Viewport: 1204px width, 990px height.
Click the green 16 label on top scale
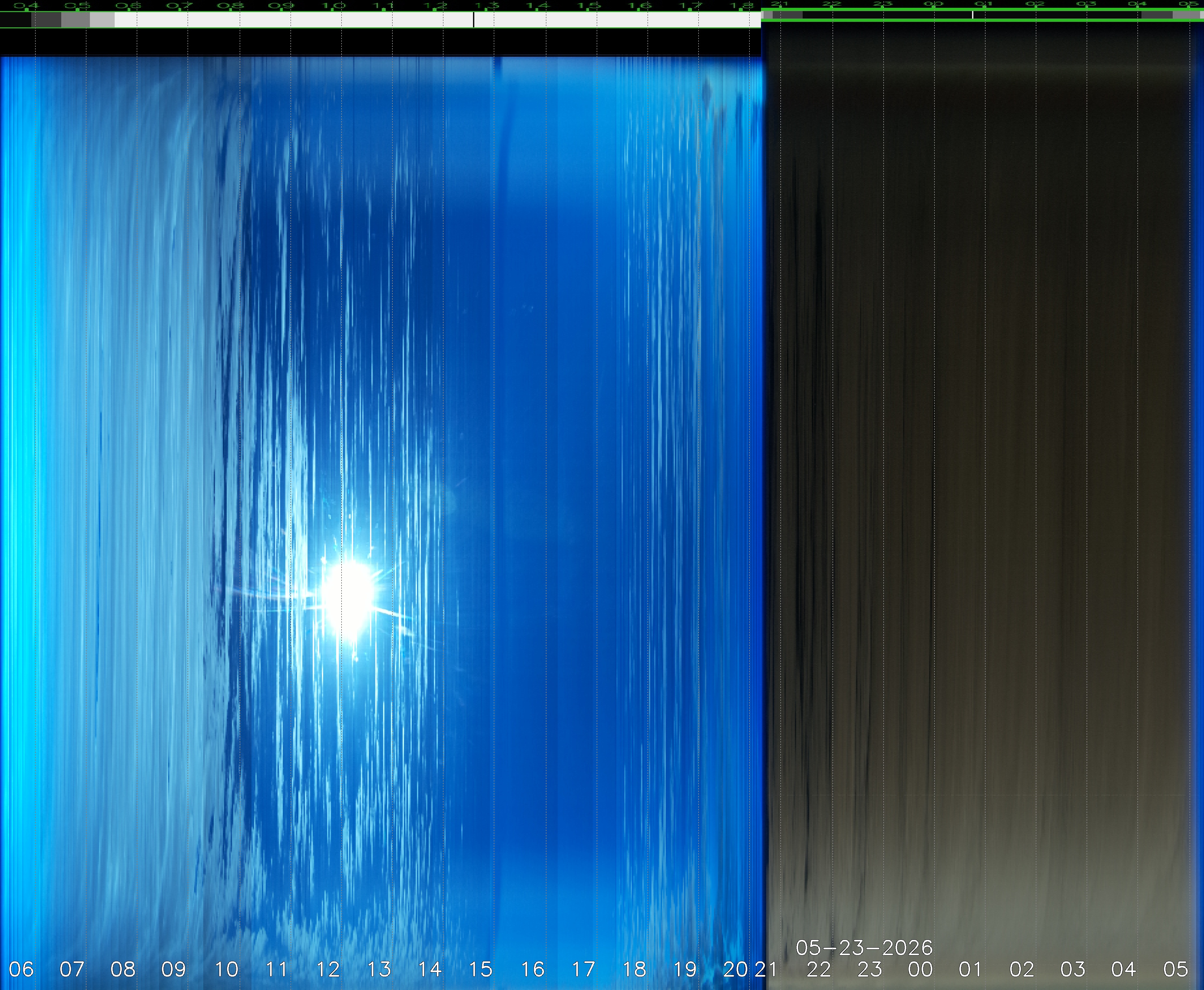click(x=639, y=6)
